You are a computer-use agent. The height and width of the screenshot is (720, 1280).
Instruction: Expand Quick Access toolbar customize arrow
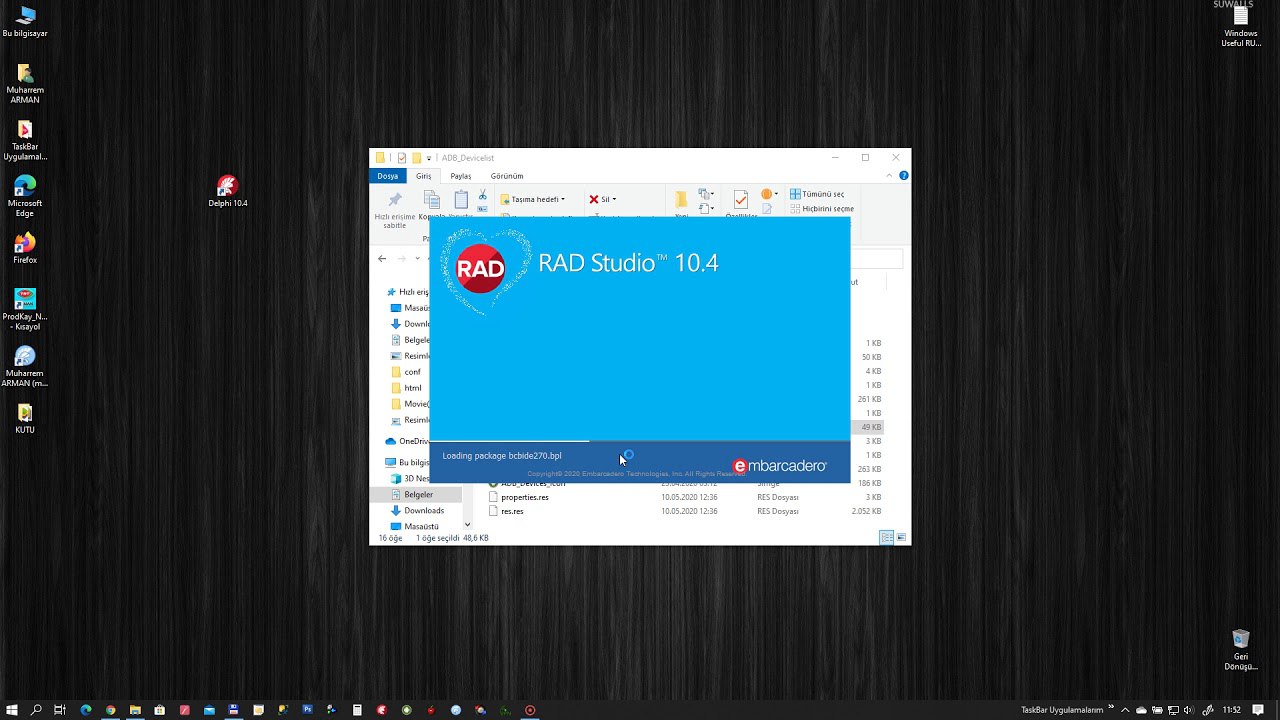point(429,158)
